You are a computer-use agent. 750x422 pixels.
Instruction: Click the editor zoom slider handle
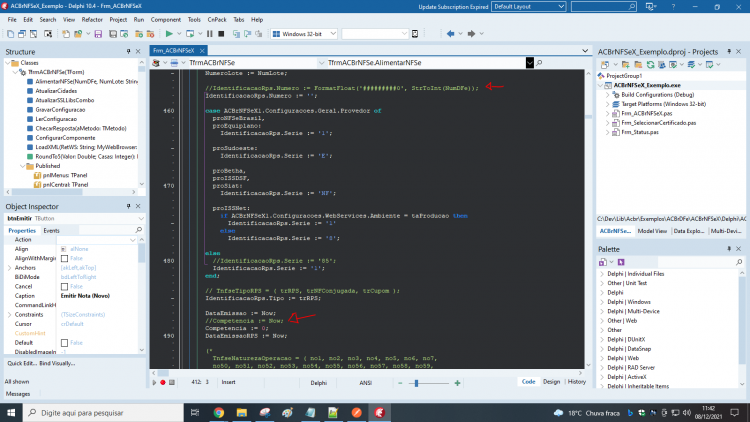point(417,383)
